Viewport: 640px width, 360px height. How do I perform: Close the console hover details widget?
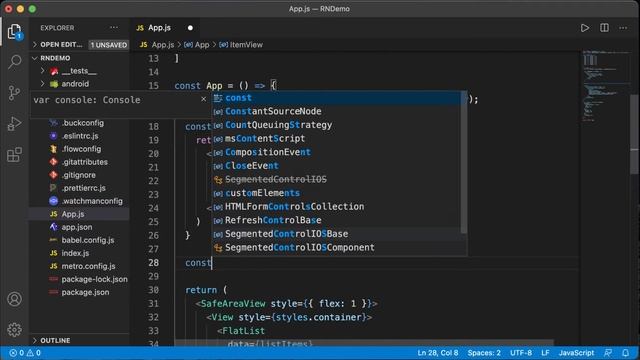[203, 99]
